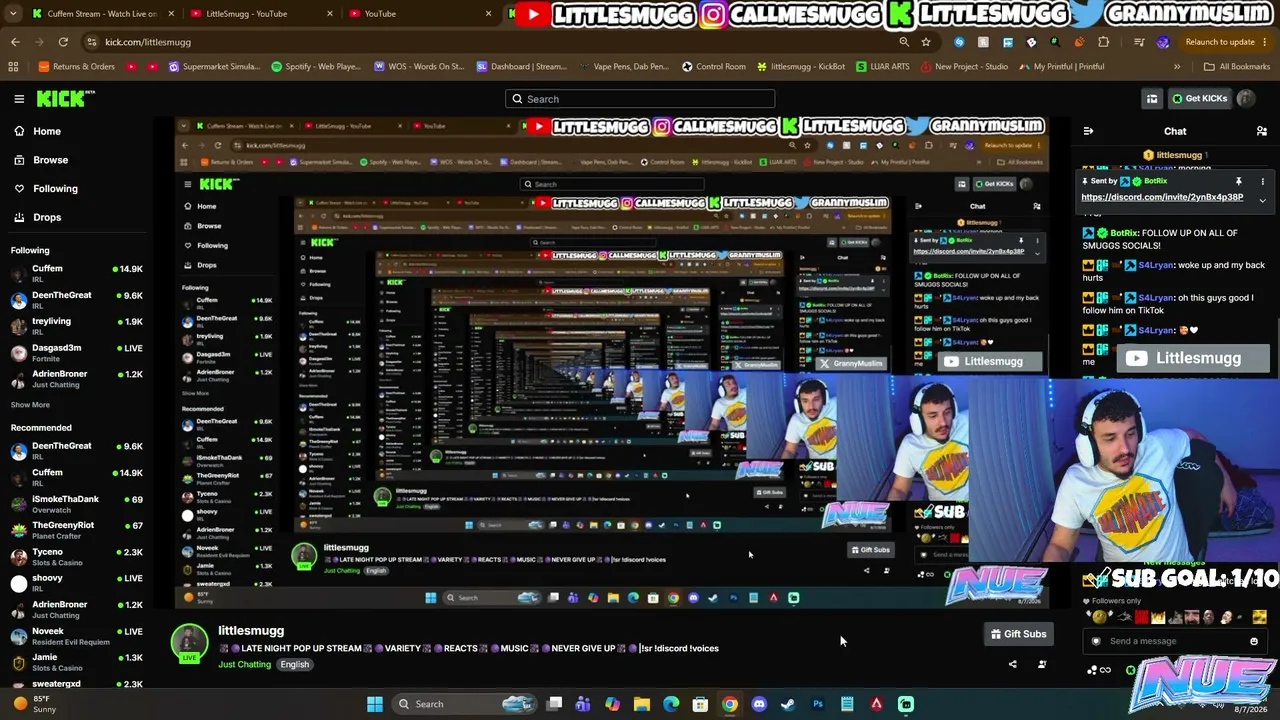Click the Windows taskbar Search box
The image size is (1280, 720).
[x=463, y=704]
